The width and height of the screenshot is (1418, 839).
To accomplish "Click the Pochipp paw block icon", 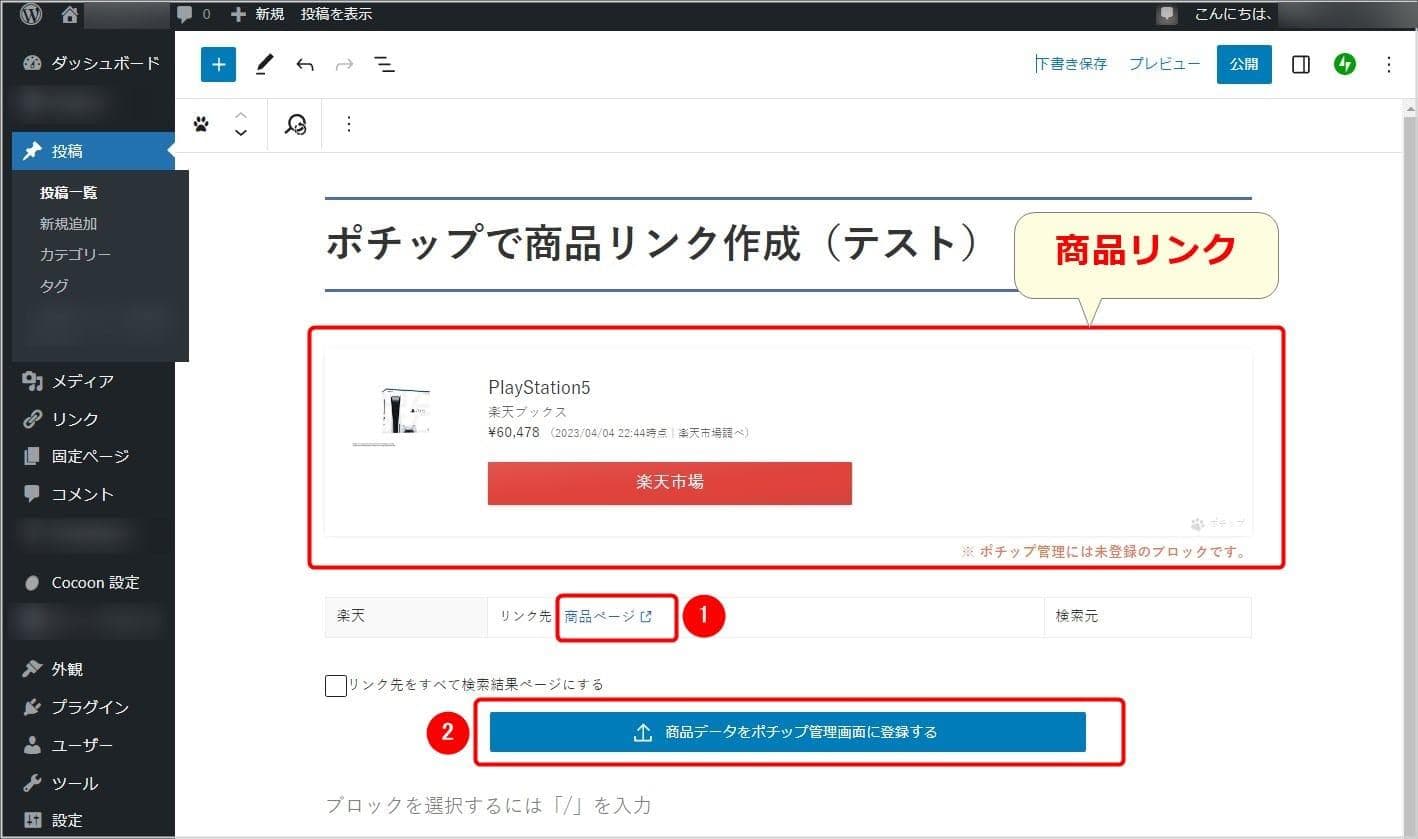I will (x=201, y=124).
